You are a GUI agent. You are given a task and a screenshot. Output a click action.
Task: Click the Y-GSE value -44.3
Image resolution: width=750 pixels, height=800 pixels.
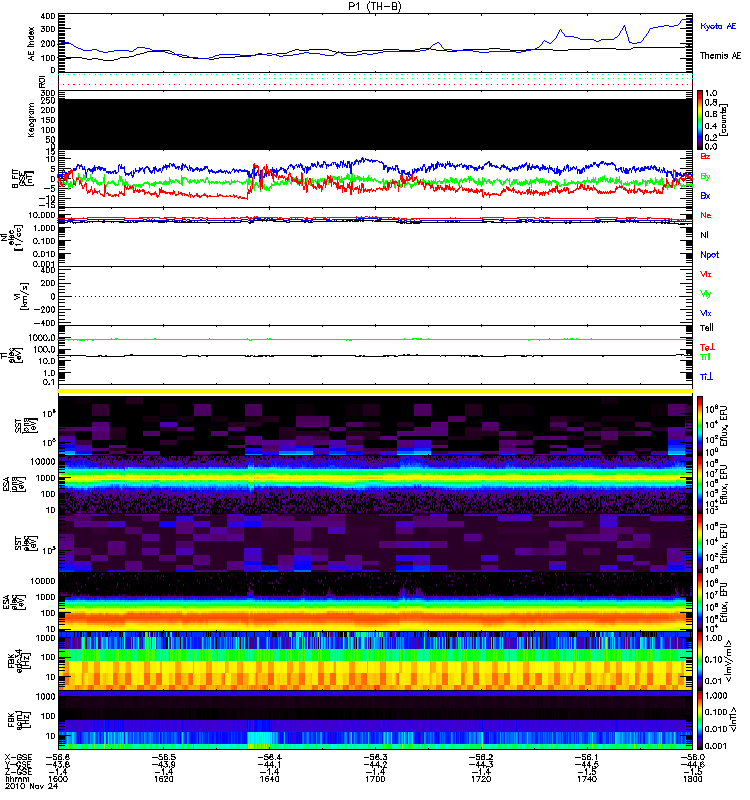[481, 764]
